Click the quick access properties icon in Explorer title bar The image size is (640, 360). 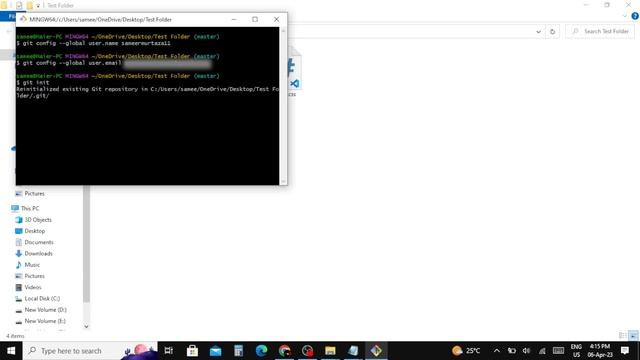[19, 5]
